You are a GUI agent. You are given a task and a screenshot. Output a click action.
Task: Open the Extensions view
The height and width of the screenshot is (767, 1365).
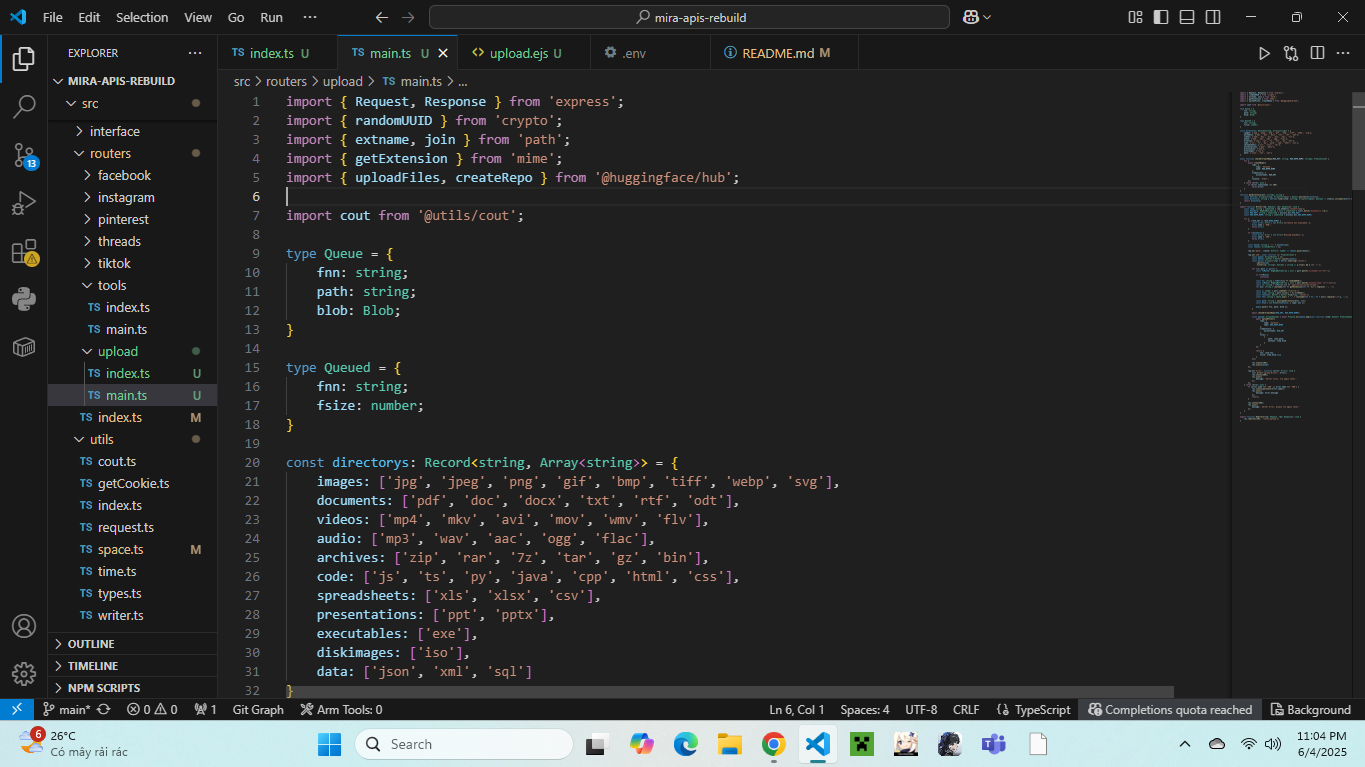(x=24, y=252)
